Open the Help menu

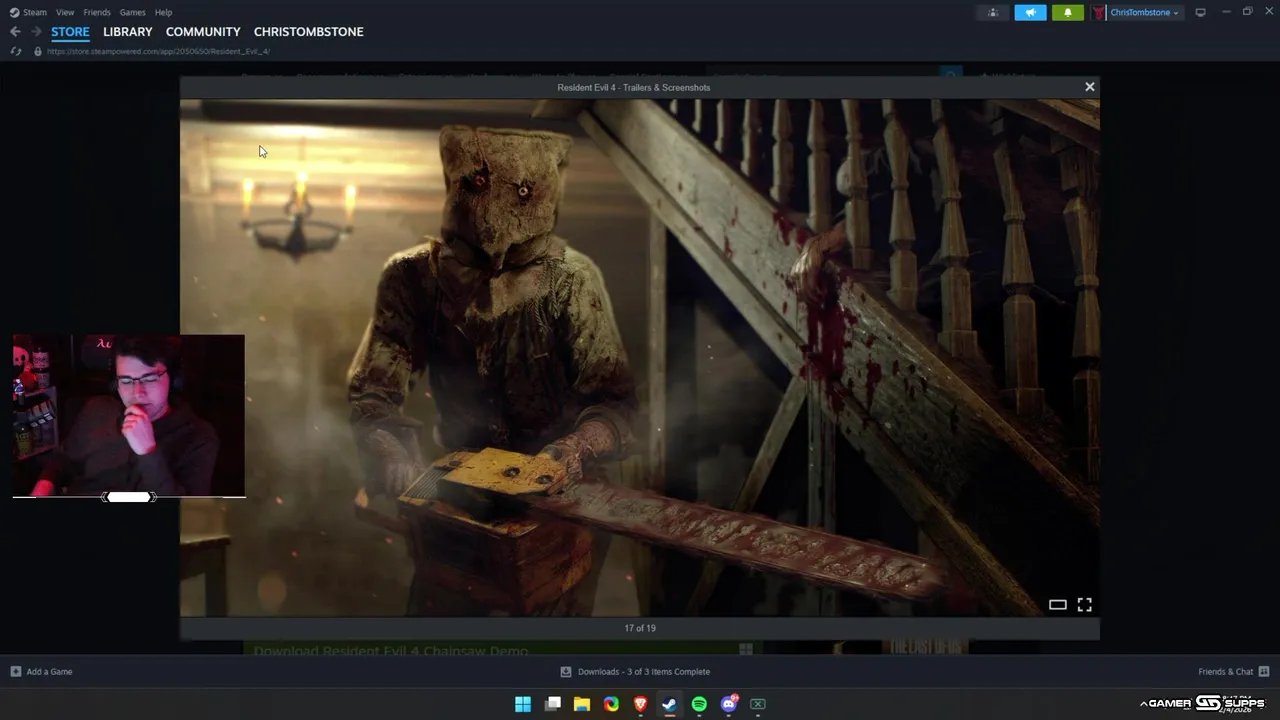pos(163,12)
